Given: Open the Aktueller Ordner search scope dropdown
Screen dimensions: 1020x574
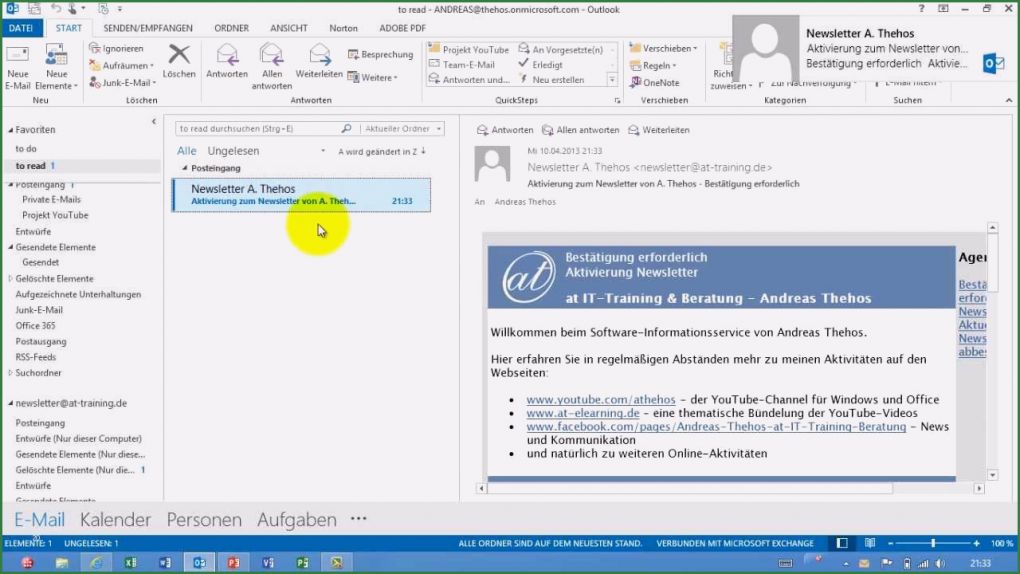Looking at the screenshot, I should click(402, 129).
